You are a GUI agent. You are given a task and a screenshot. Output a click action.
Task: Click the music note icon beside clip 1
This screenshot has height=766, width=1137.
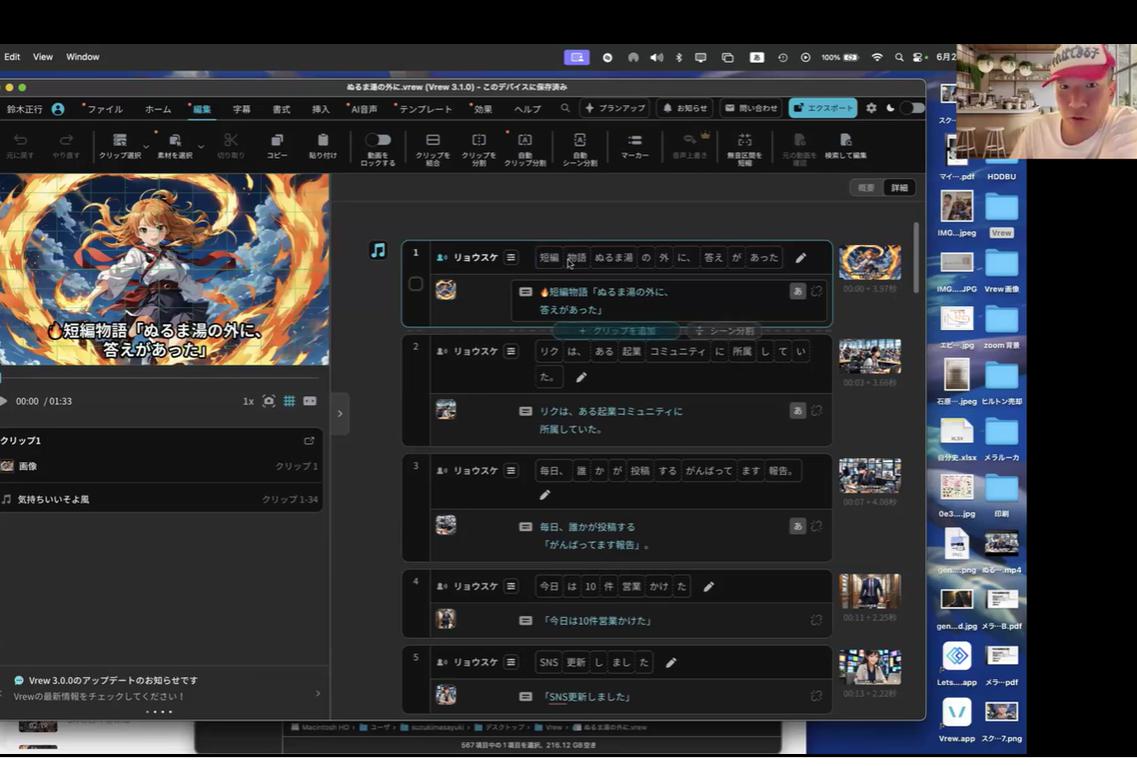pos(378,250)
